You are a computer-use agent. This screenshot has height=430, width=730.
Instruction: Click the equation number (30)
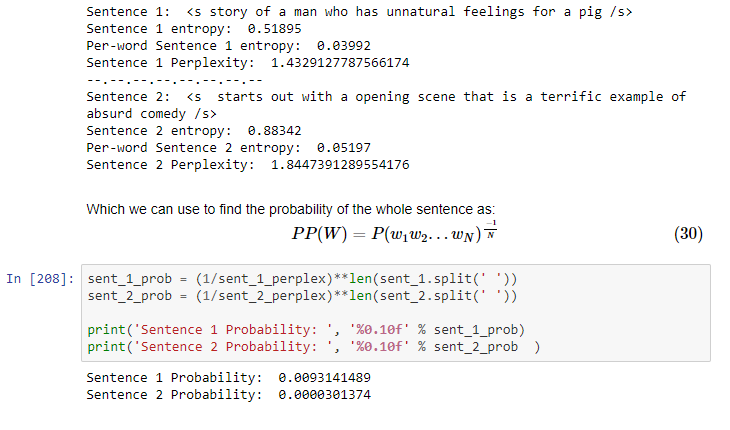[689, 234]
